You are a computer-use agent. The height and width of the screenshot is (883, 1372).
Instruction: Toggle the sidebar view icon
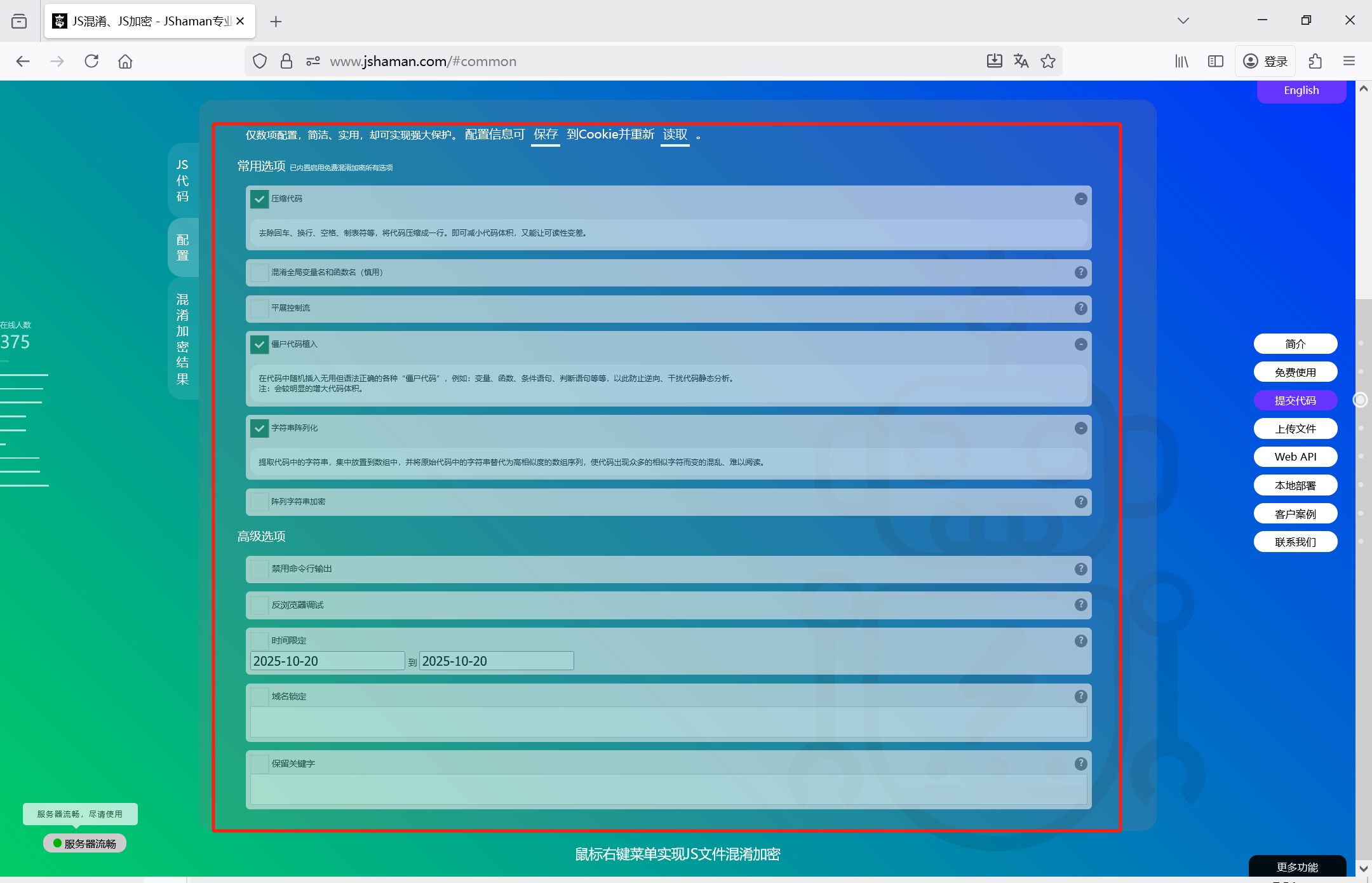[x=1215, y=61]
